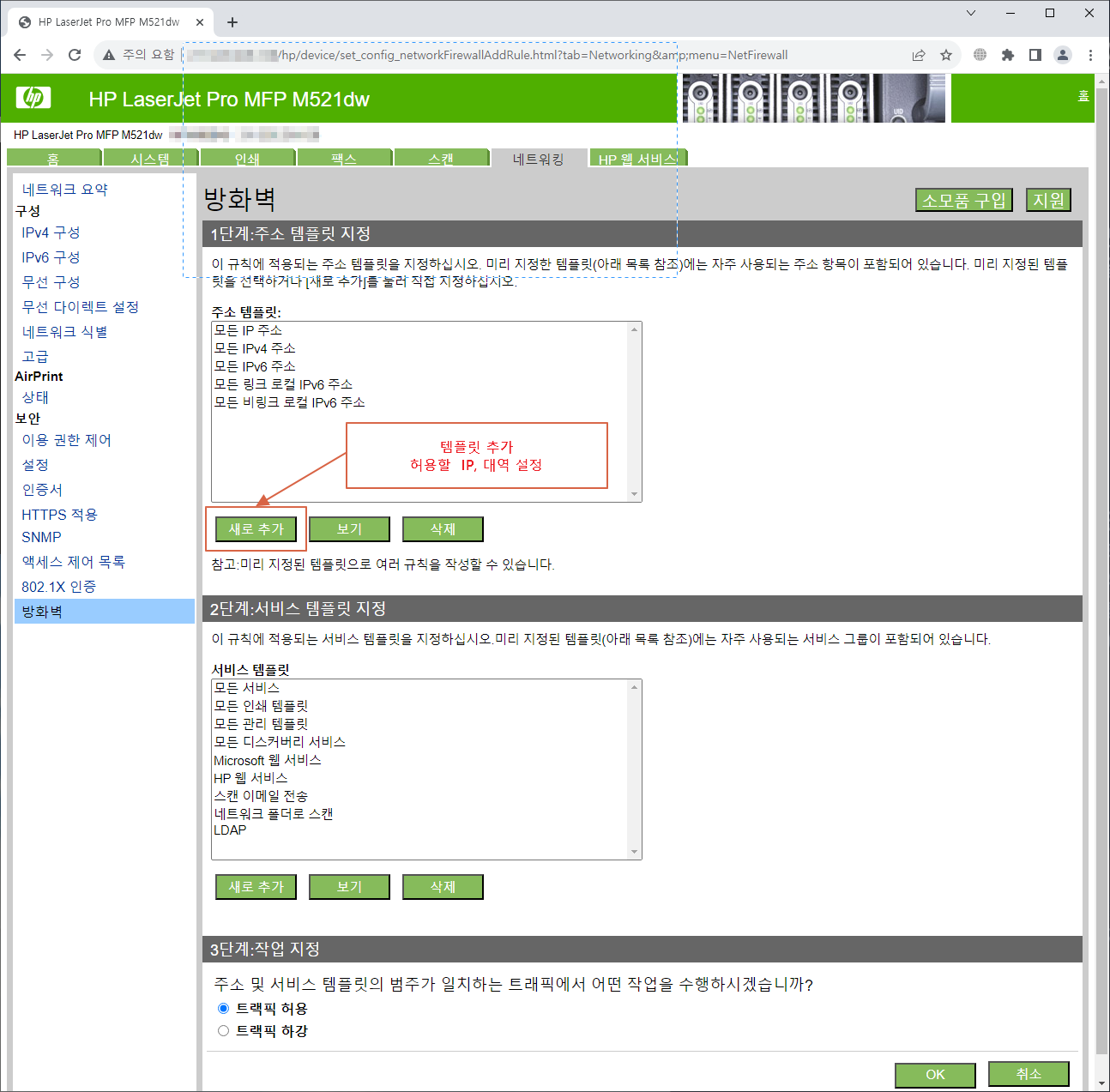Open browser extensions puzzle icon
The image size is (1110, 1092).
click(1008, 55)
